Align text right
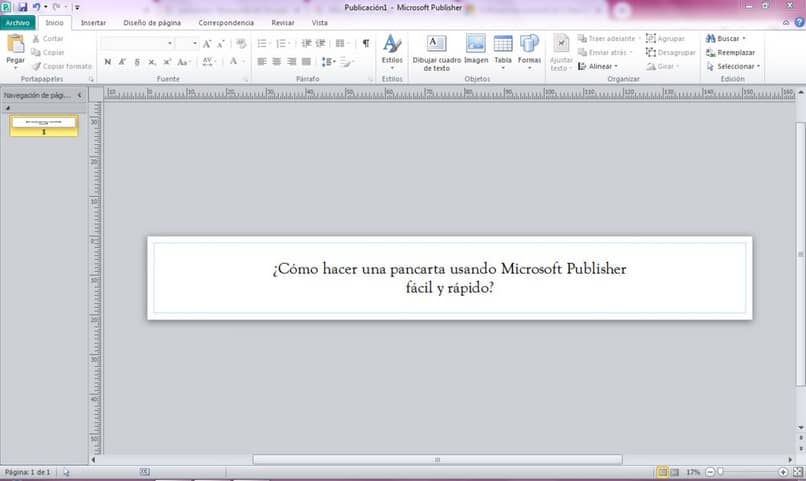The image size is (806, 481). [291, 62]
